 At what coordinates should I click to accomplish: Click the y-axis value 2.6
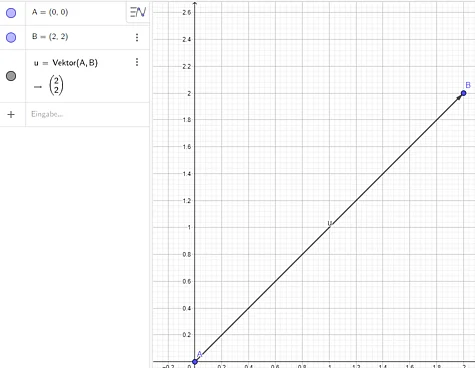pos(187,13)
